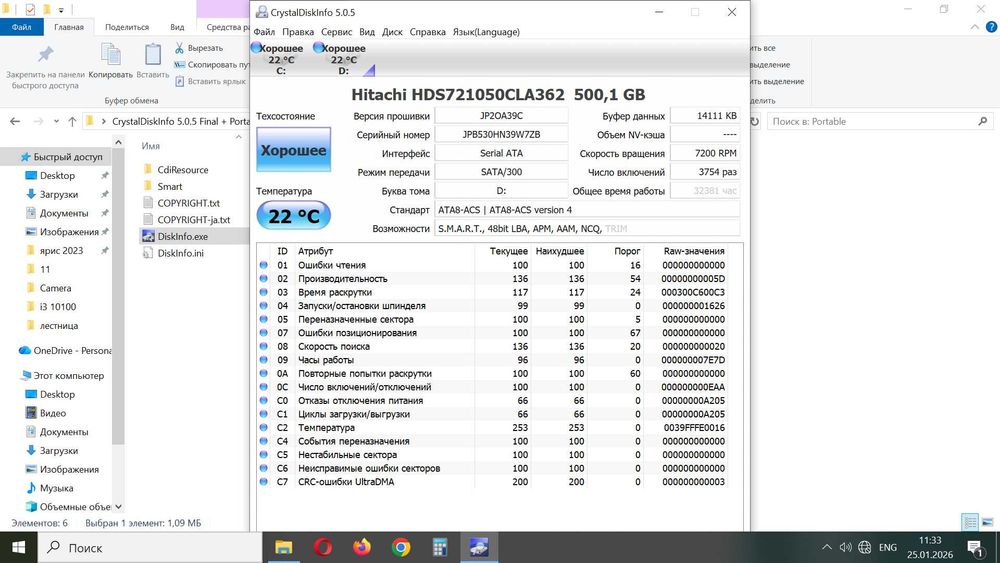Click Вставить ярлык in ribbon
This screenshot has height=563, width=1000.
pyautogui.click(x=210, y=81)
